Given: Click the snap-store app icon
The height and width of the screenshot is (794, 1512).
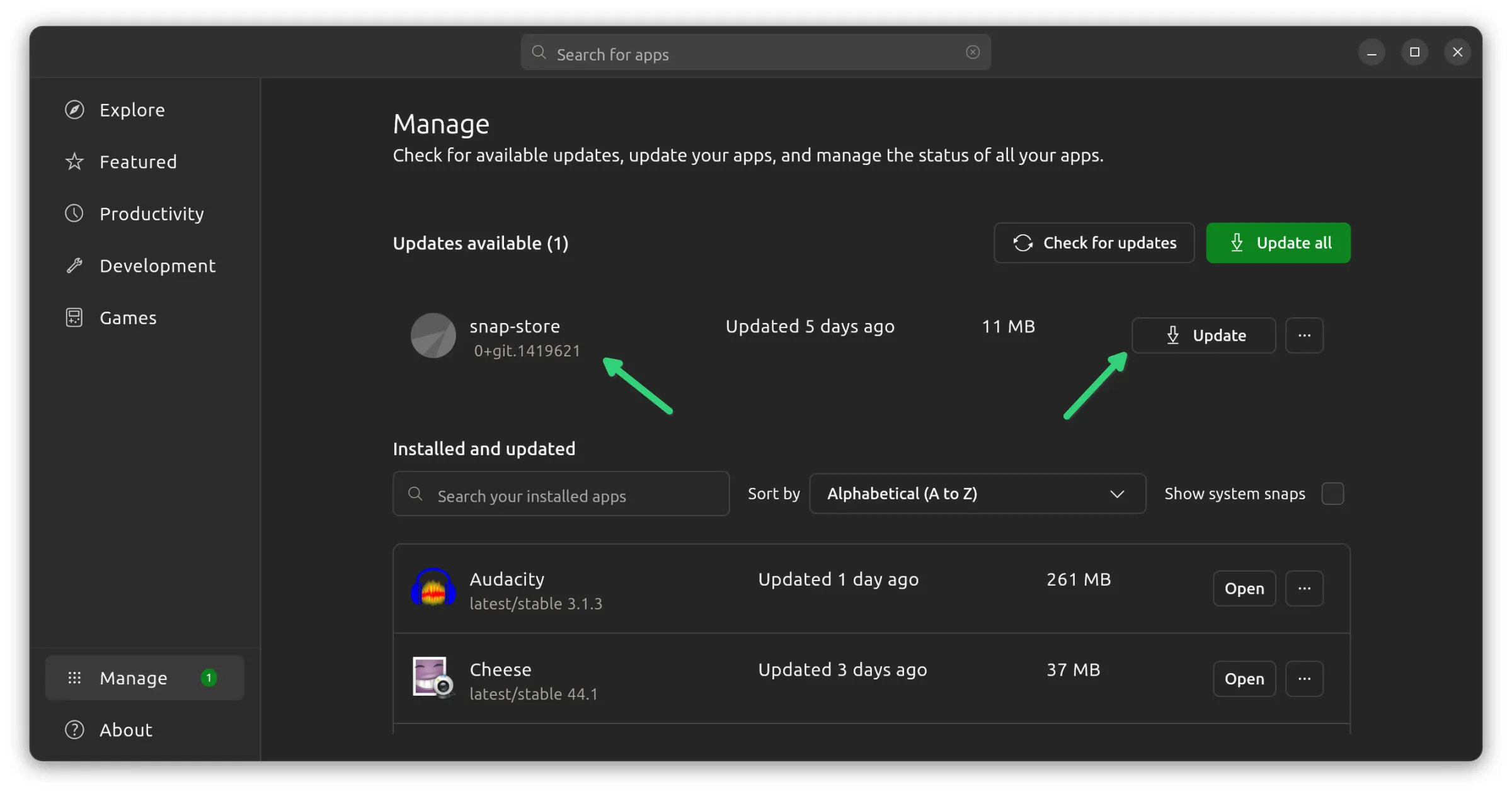Looking at the screenshot, I should tap(433, 336).
